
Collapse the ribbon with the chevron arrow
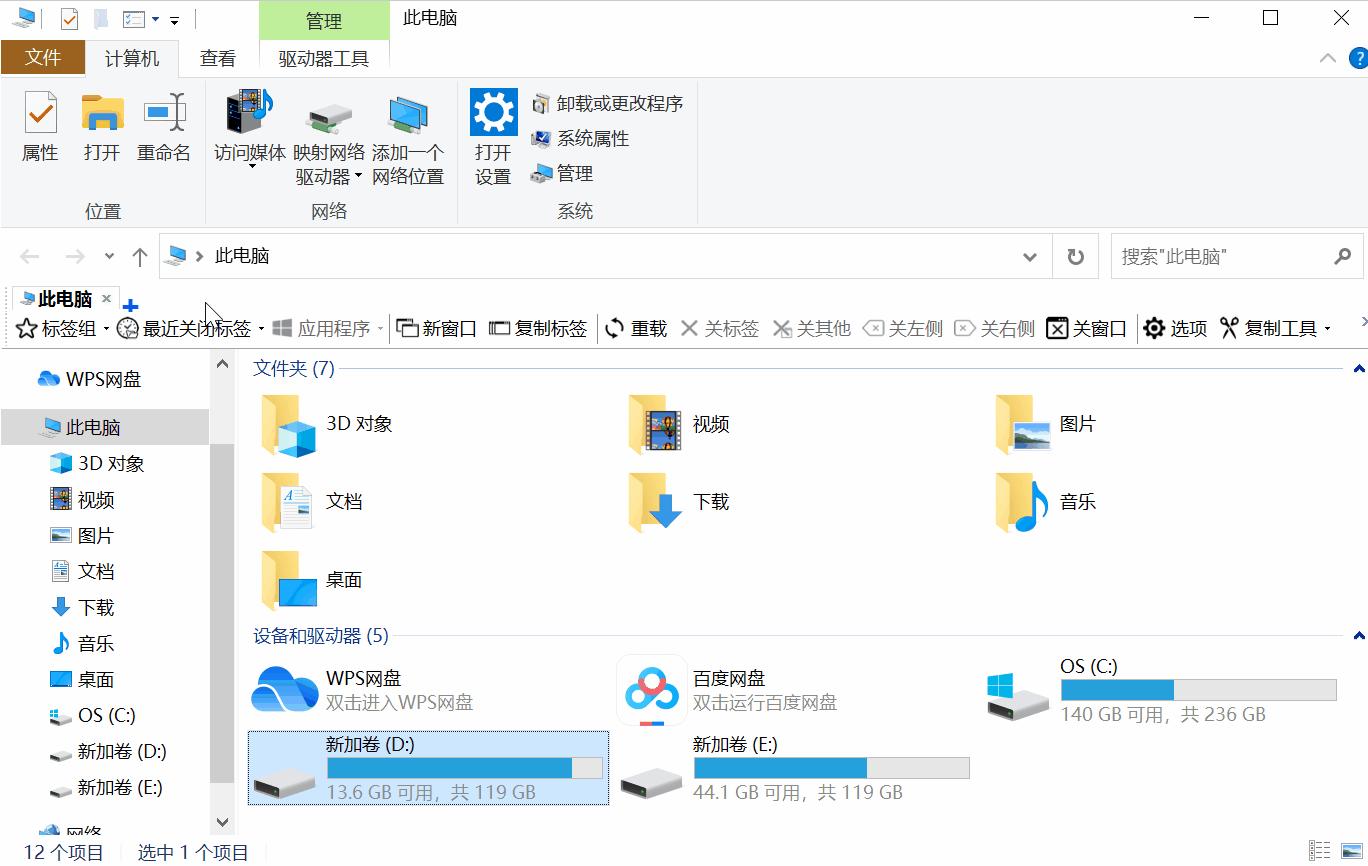click(x=1327, y=57)
